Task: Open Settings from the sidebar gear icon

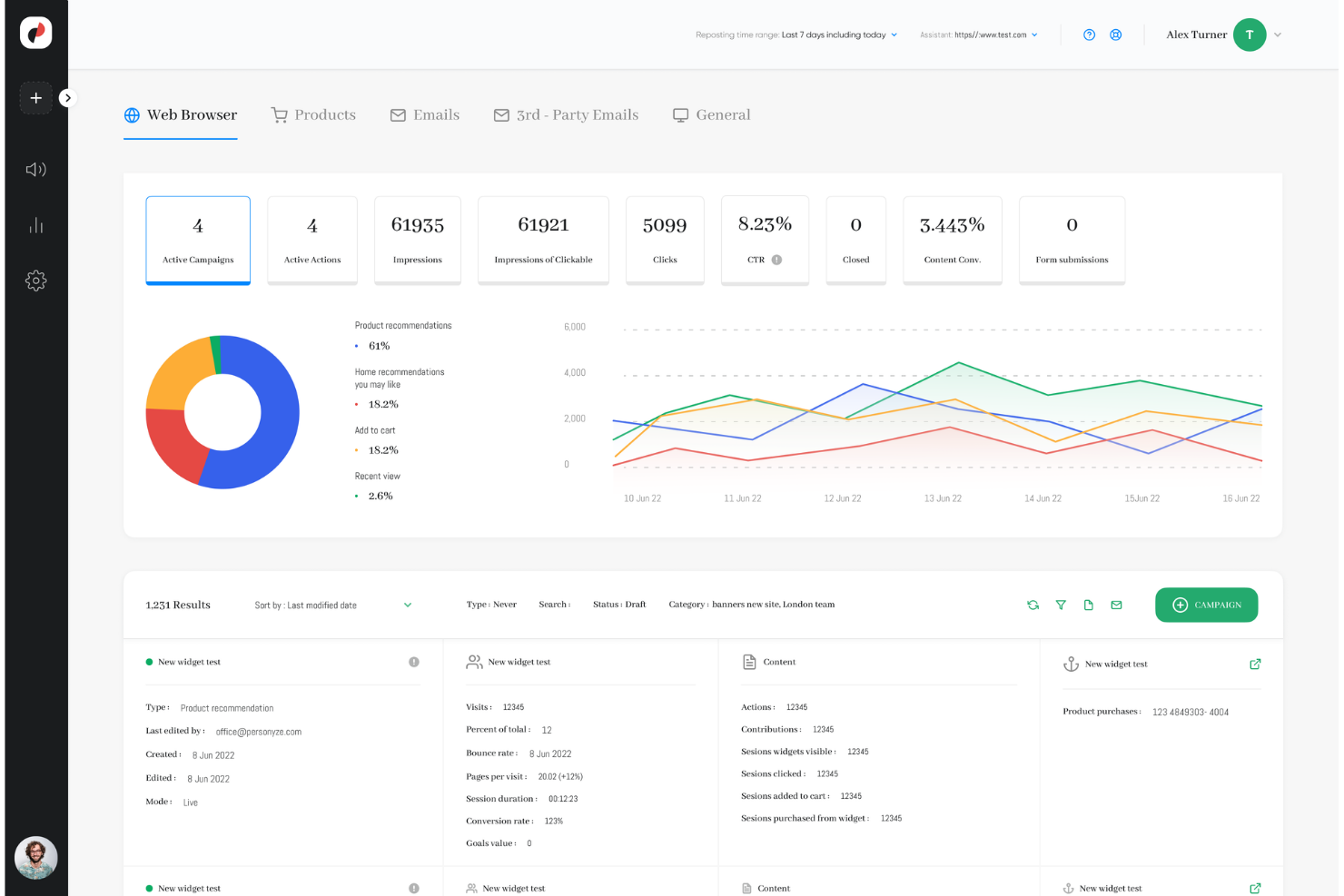Action: [x=35, y=280]
